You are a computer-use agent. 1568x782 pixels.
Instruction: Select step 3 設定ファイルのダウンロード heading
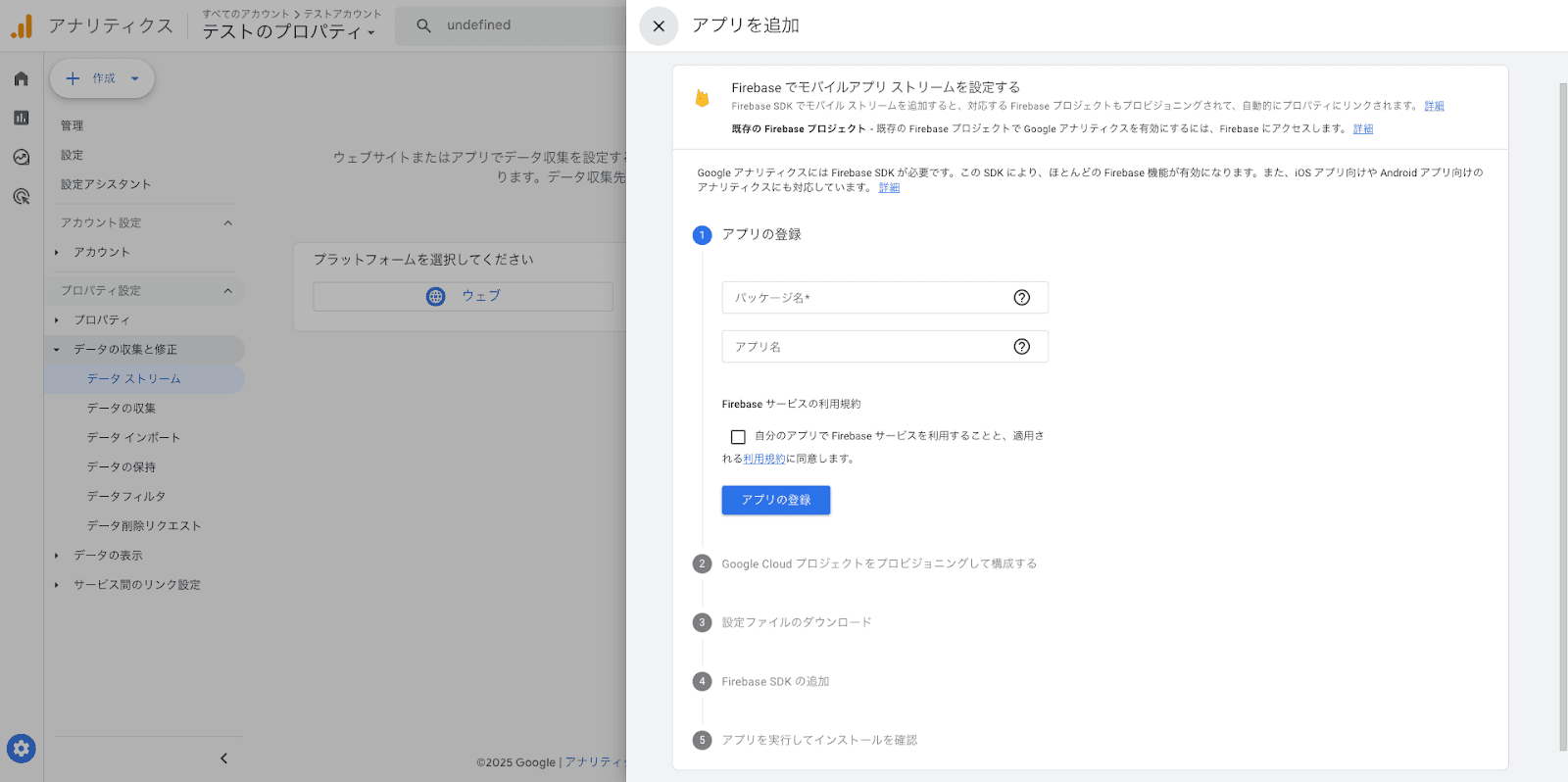pyautogui.click(x=797, y=623)
